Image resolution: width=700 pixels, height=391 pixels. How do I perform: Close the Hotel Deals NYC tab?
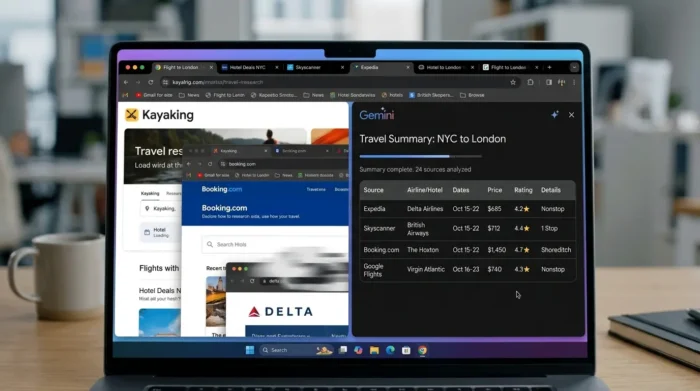coord(277,67)
